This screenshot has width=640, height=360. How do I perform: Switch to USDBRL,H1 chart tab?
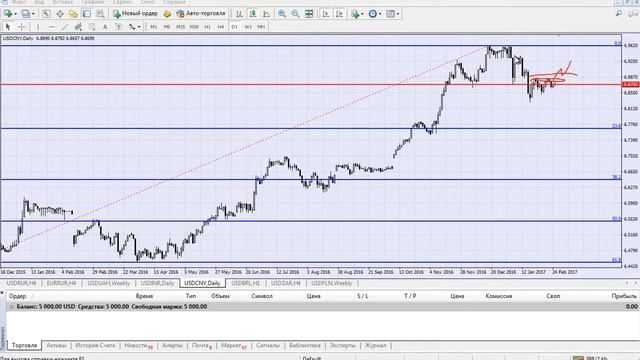[x=246, y=283]
